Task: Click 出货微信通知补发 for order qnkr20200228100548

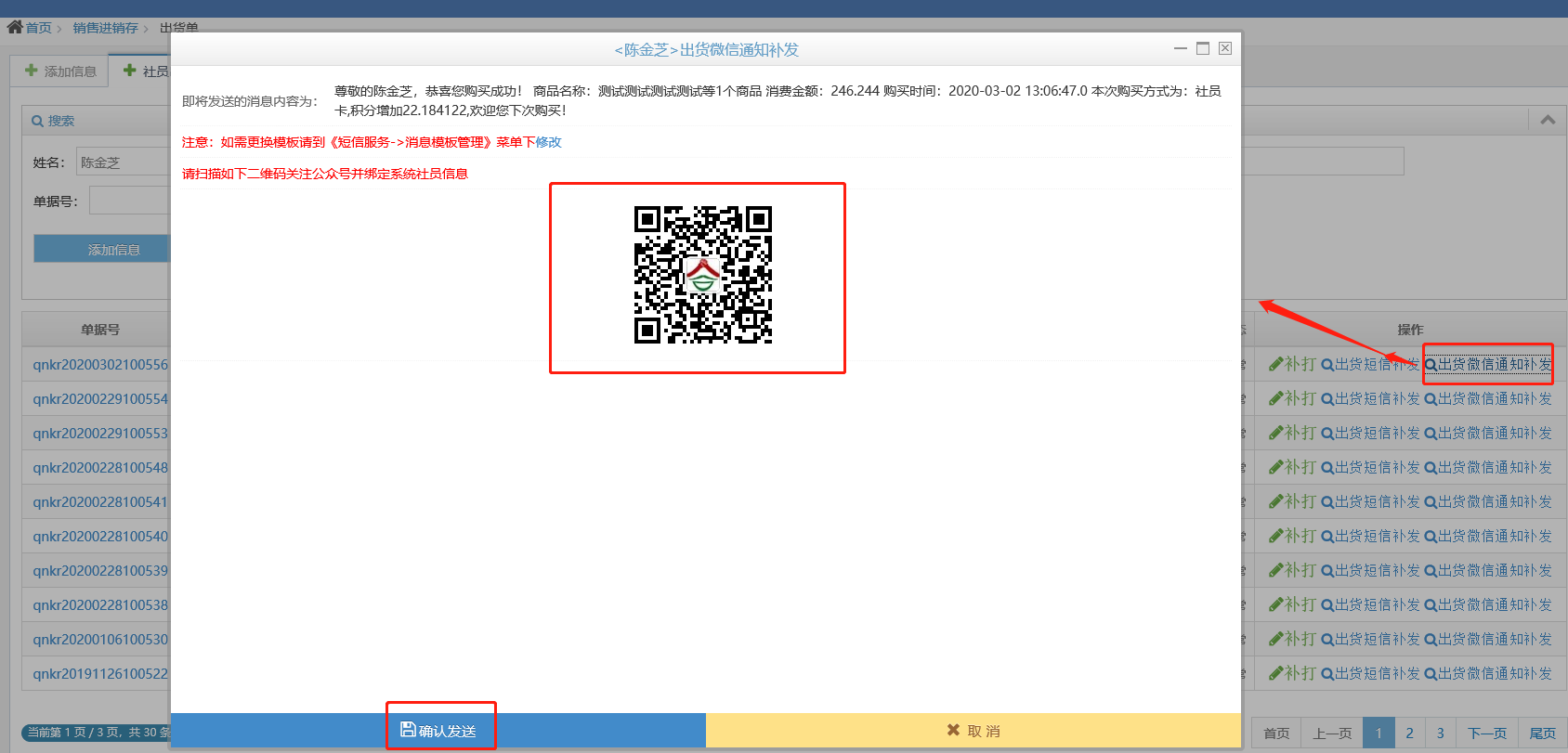Action: click(x=1488, y=468)
